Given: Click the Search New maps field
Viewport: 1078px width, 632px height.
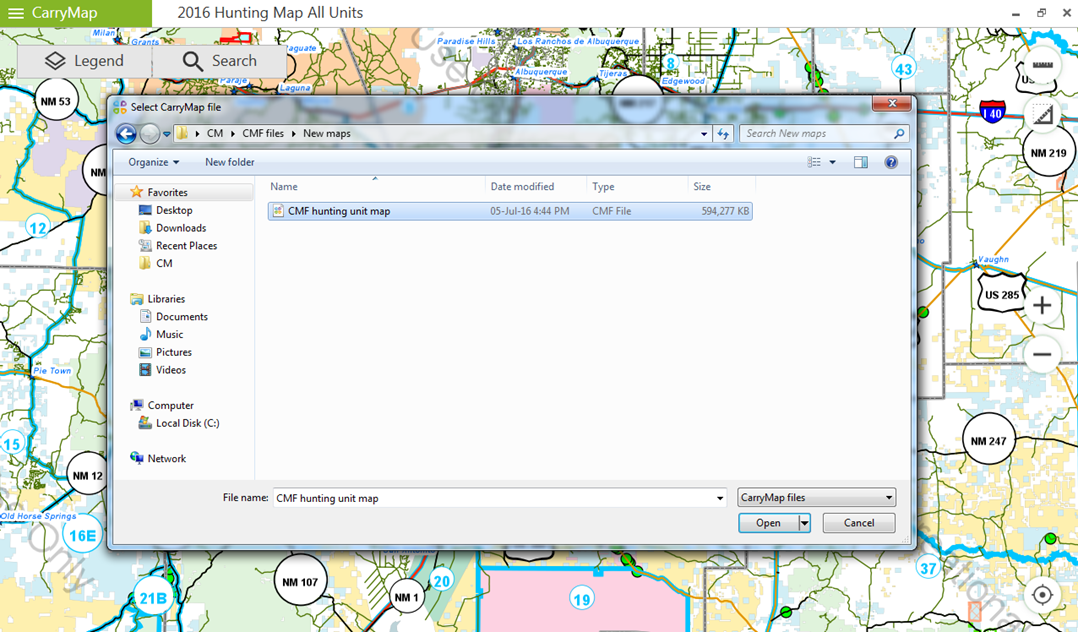Looking at the screenshot, I should pos(817,133).
